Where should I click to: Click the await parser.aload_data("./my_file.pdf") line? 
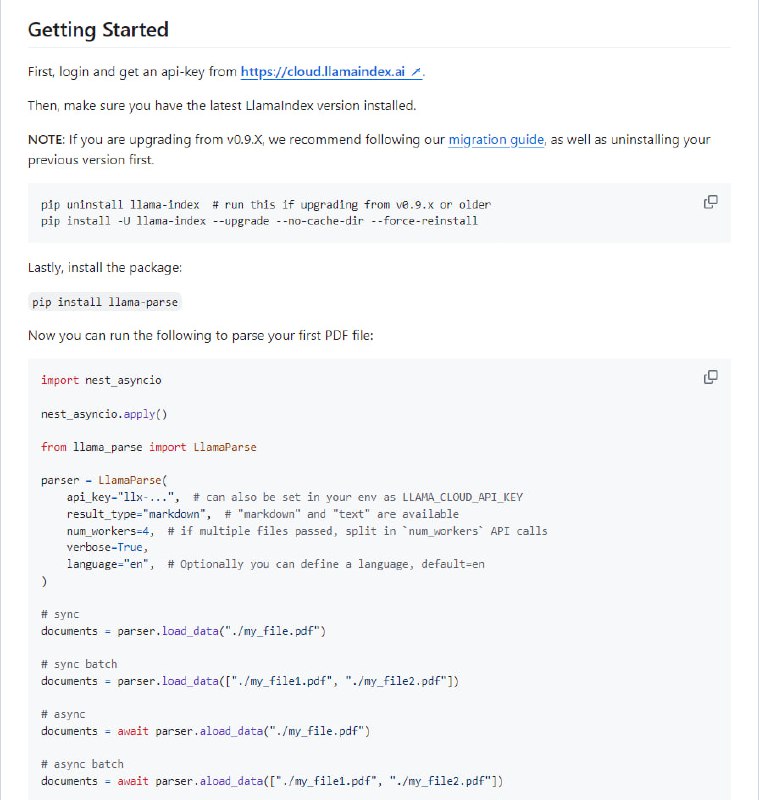[243, 731]
